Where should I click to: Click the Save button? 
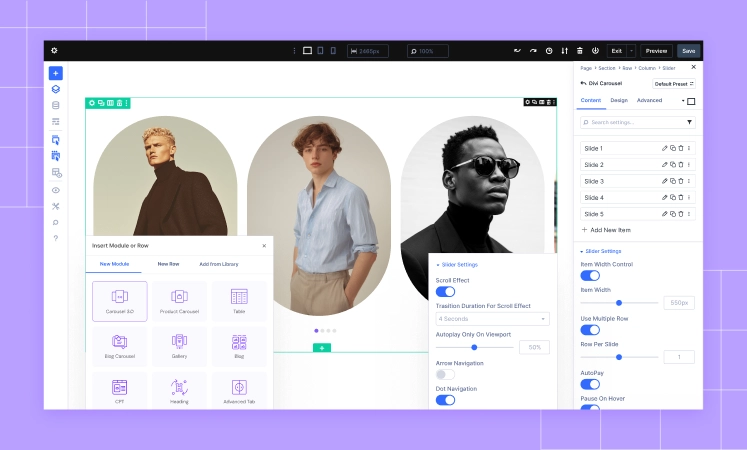(x=688, y=51)
